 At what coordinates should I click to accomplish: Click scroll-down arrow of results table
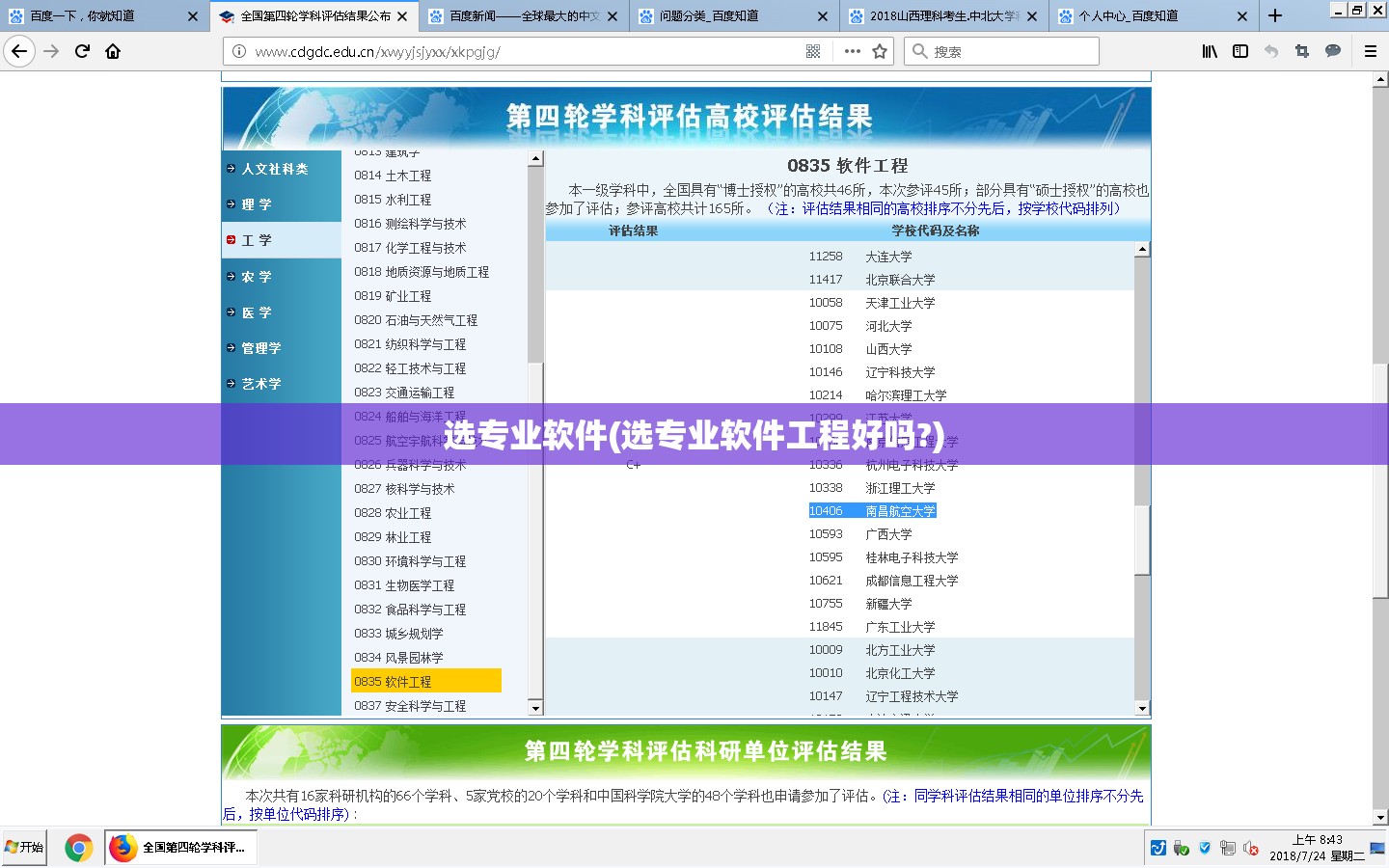tap(1142, 708)
